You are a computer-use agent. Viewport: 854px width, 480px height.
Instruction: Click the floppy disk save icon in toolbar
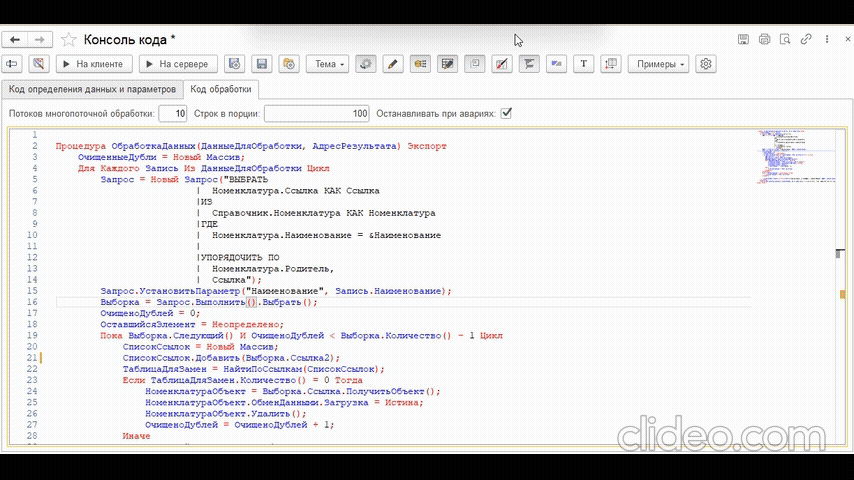click(x=261, y=64)
